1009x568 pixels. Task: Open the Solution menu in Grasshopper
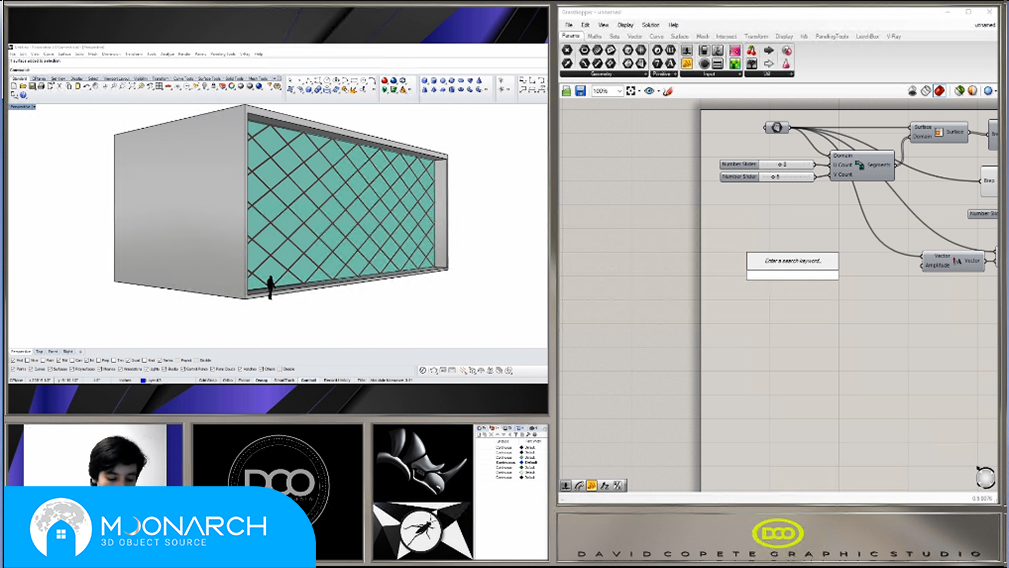651,25
